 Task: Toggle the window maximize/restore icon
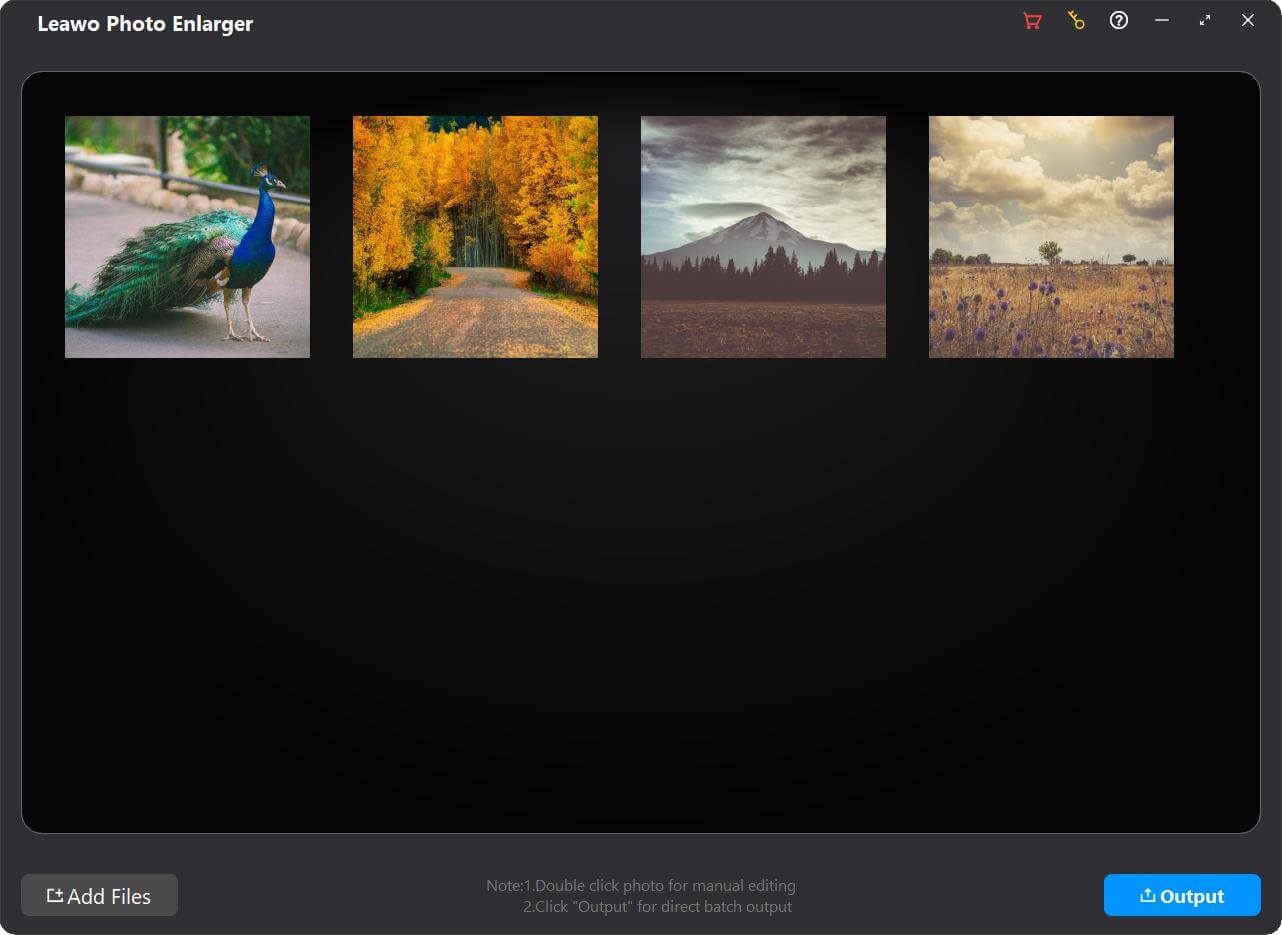pos(1205,20)
